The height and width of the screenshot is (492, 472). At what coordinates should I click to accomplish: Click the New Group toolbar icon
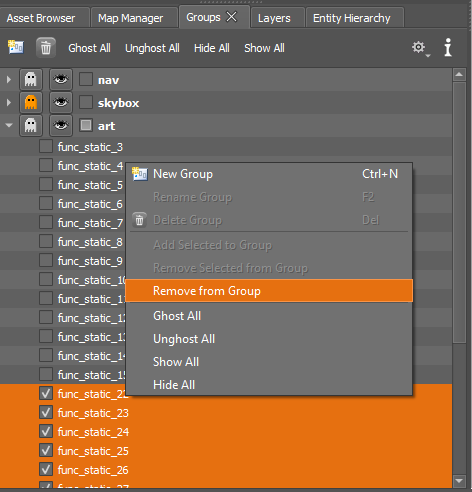pyautogui.click(x=16, y=47)
